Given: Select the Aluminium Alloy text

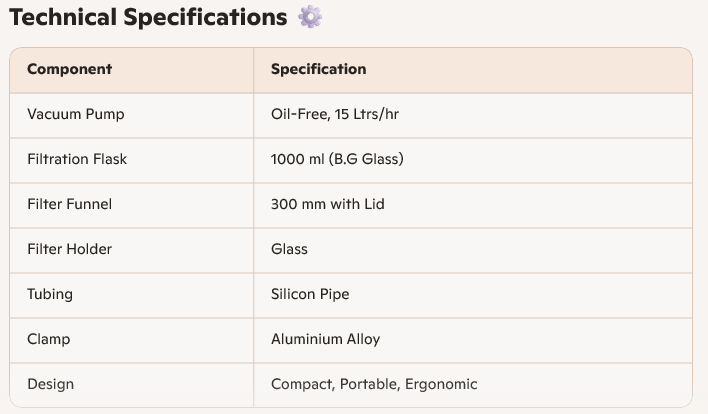Looking at the screenshot, I should pos(325,339).
